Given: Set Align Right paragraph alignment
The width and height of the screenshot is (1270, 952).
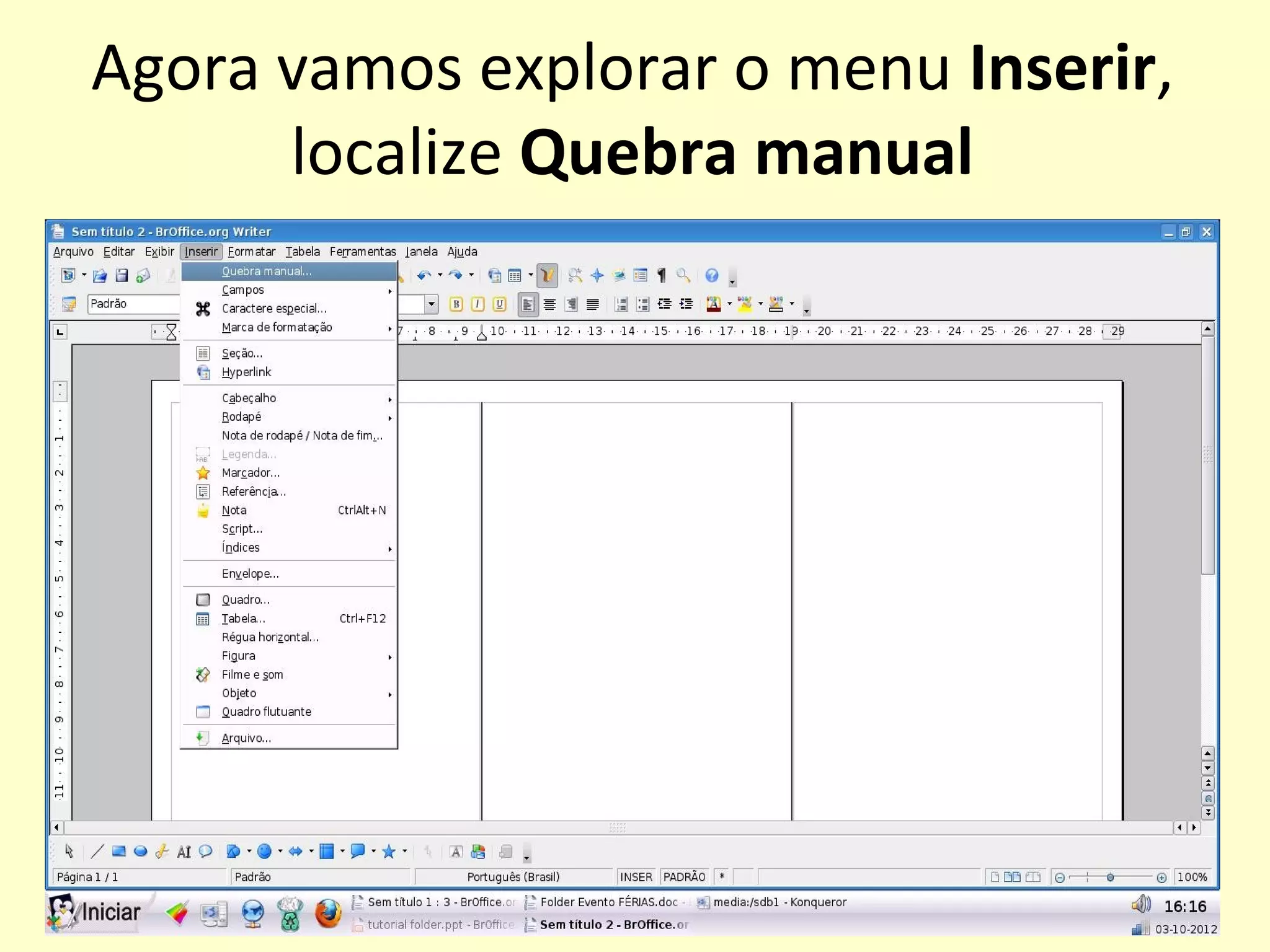Looking at the screenshot, I should 571,304.
